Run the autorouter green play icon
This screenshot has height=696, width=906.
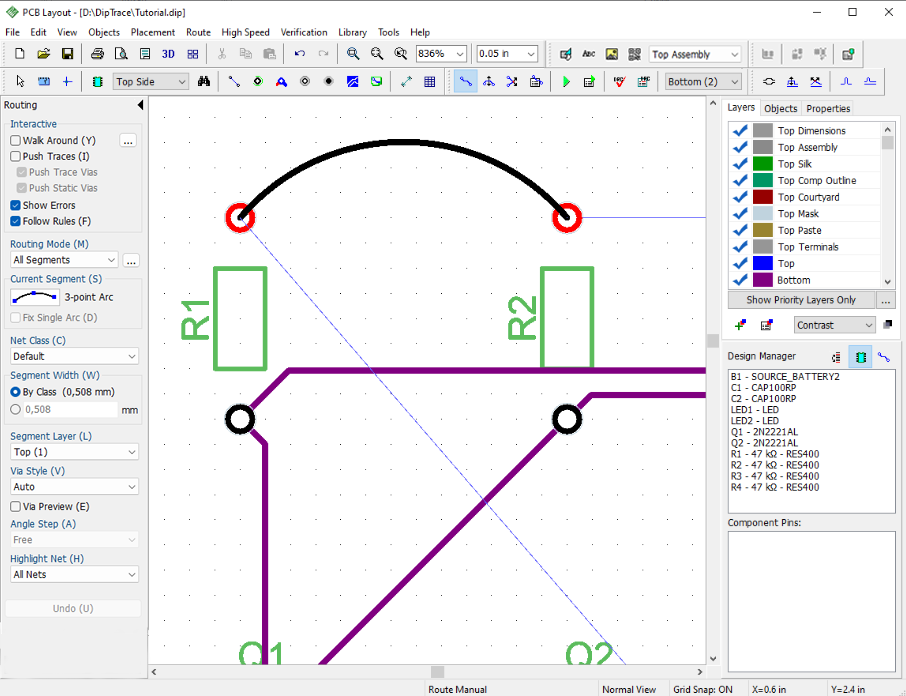566,81
